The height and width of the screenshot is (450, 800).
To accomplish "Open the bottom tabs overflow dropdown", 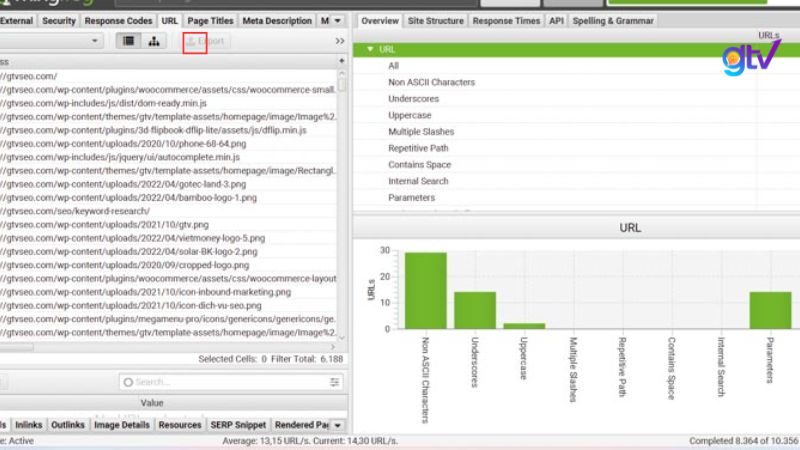I will click(336, 425).
